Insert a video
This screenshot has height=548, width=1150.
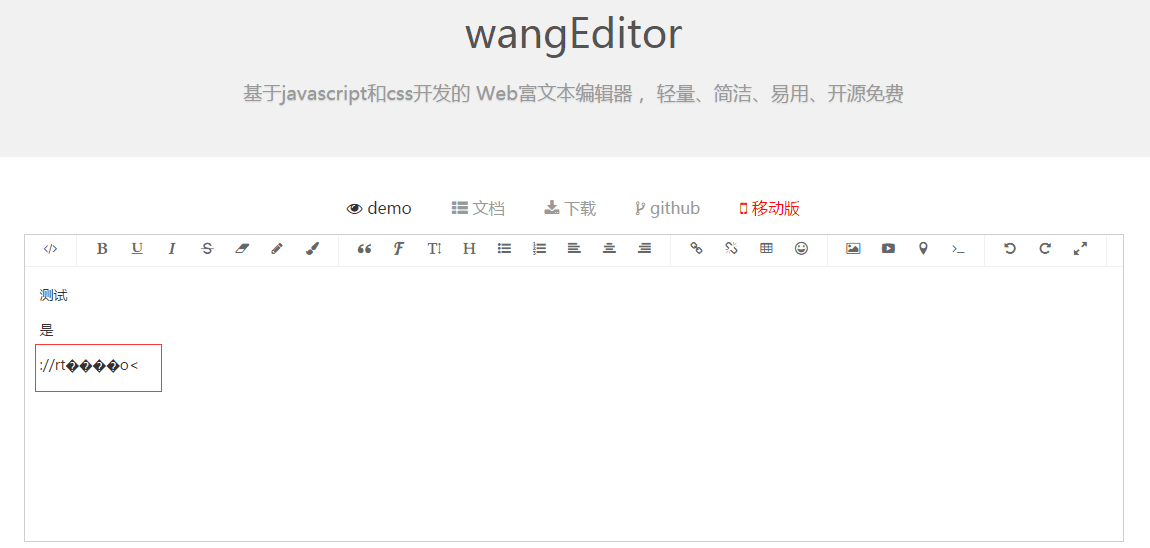[x=888, y=249]
